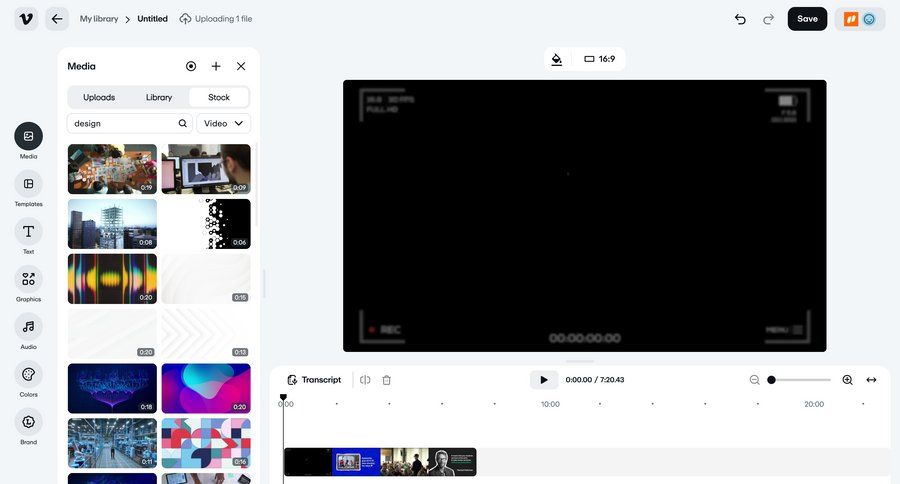Select the 0:11 factory floor stock clip
Image resolution: width=900 pixels, height=484 pixels.
pos(112,443)
